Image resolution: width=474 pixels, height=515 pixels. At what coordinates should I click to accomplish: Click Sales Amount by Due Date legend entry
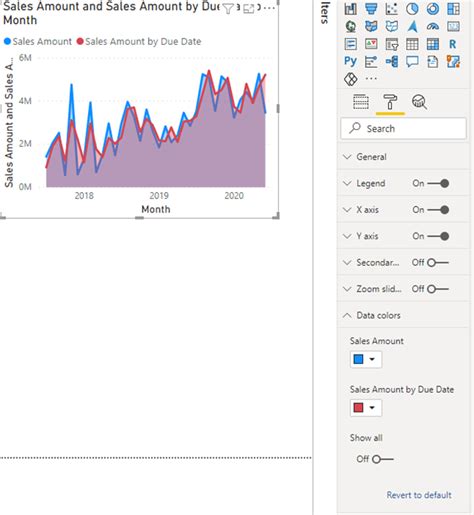[139, 42]
